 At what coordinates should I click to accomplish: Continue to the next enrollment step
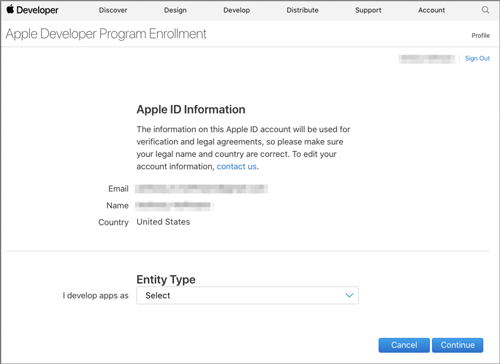pyautogui.click(x=457, y=345)
